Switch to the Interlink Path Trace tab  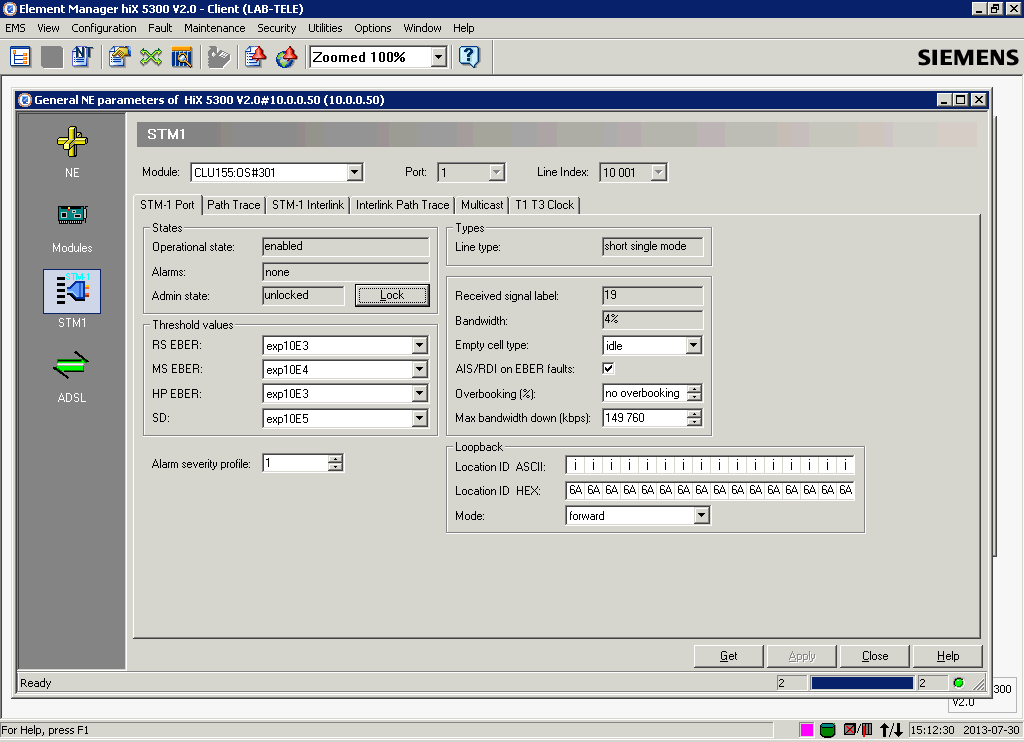pos(402,205)
